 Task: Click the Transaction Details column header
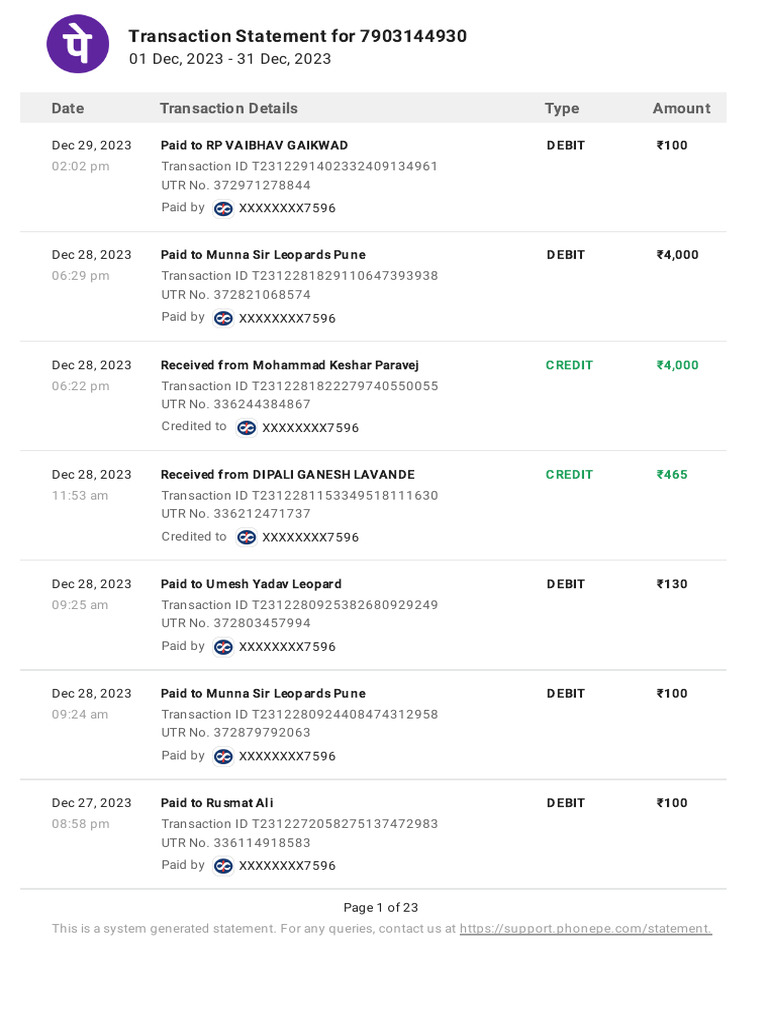click(228, 108)
